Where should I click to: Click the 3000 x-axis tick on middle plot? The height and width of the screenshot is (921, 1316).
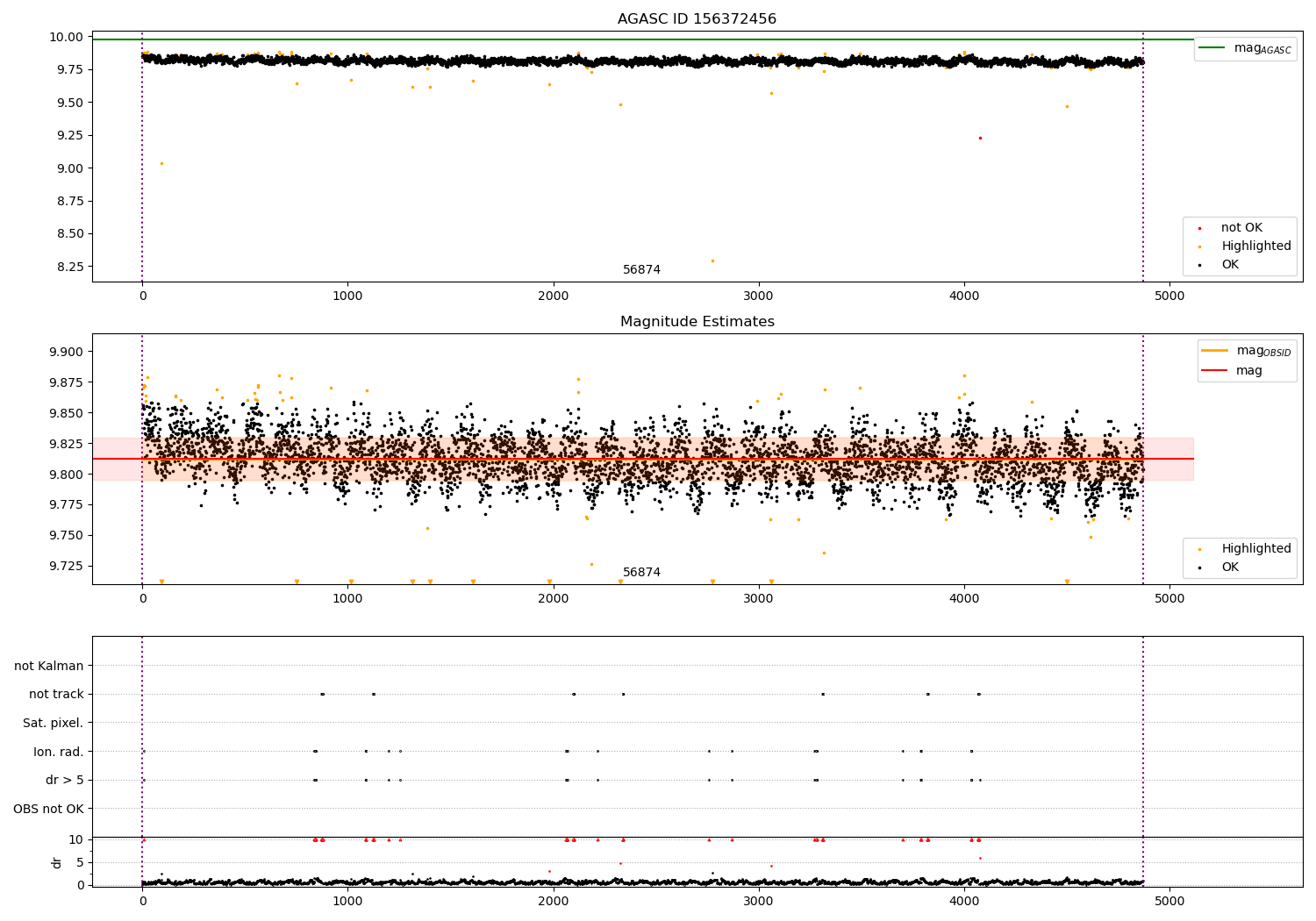pos(759,598)
